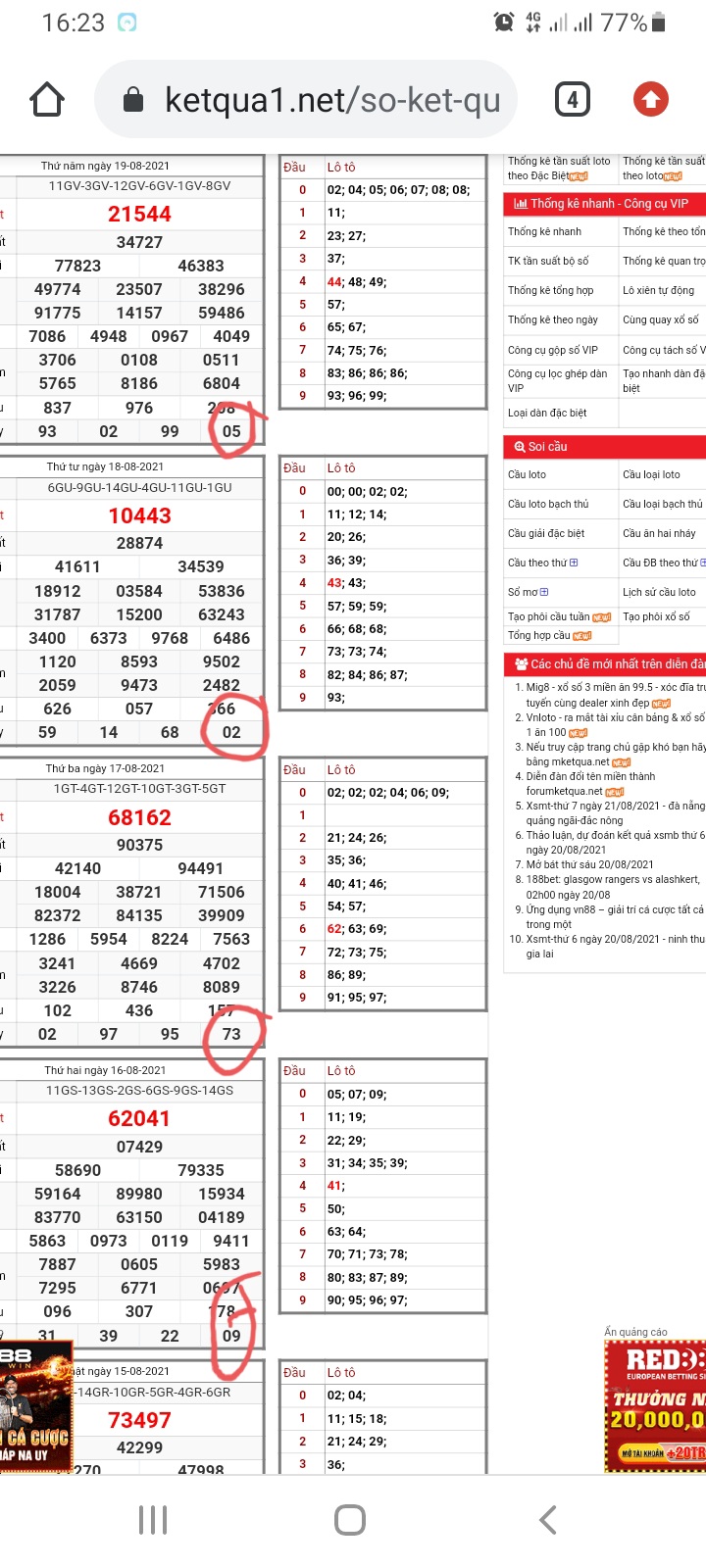Expand the plus next to Số mơ
Screen dimensions: 706x1568
pos(544,592)
